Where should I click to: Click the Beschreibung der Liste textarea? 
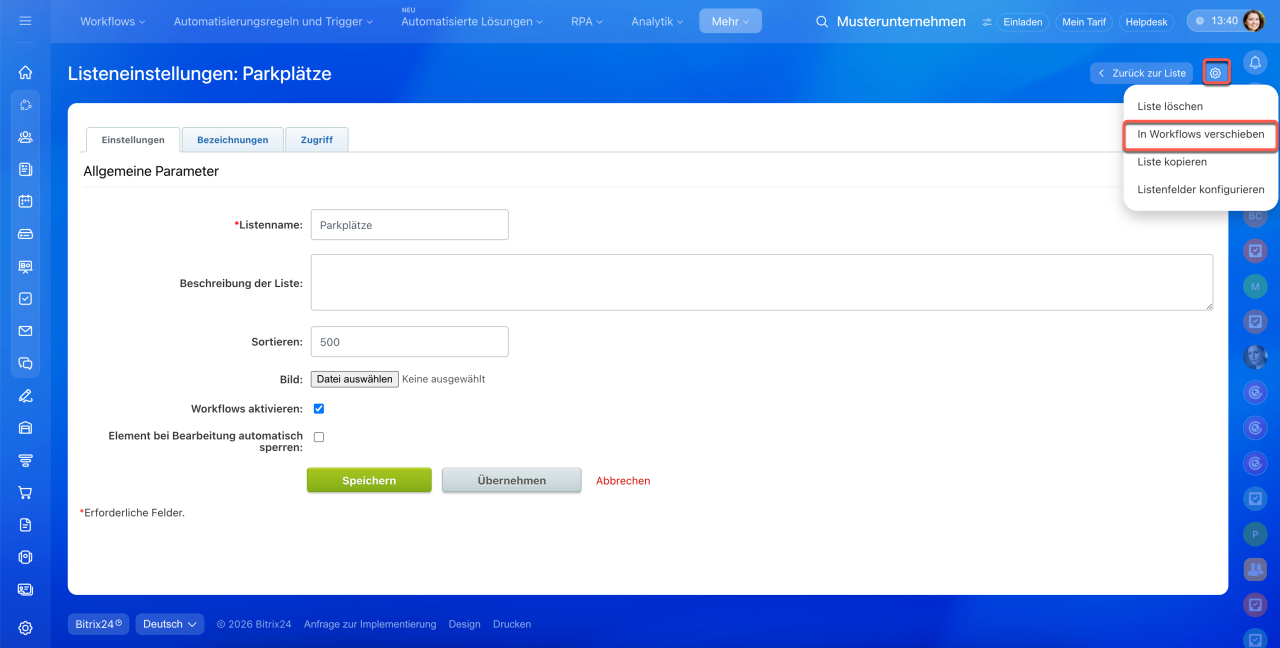(x=762, y=282)
